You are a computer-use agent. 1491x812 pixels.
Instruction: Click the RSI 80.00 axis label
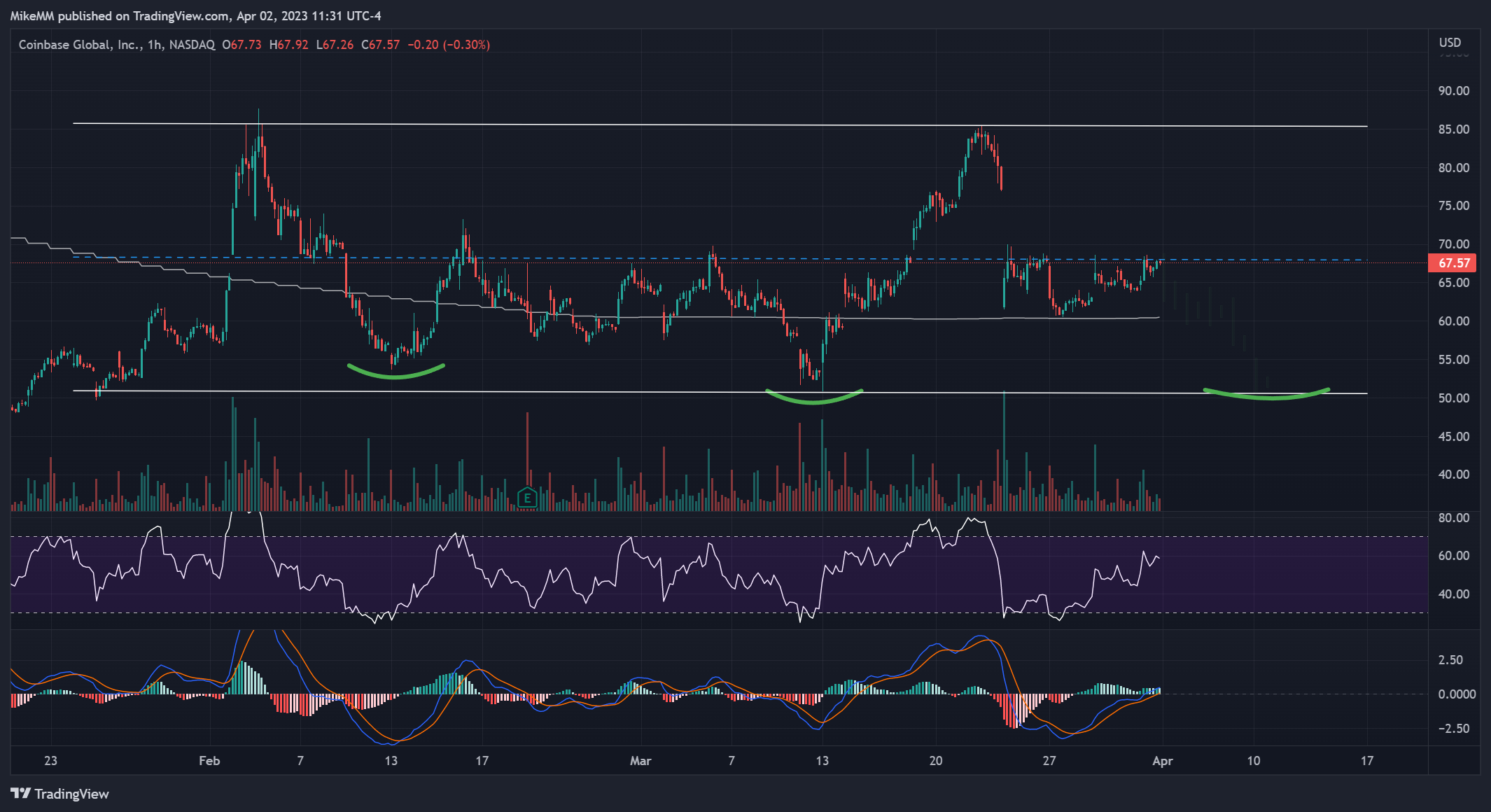(1453, 518)
